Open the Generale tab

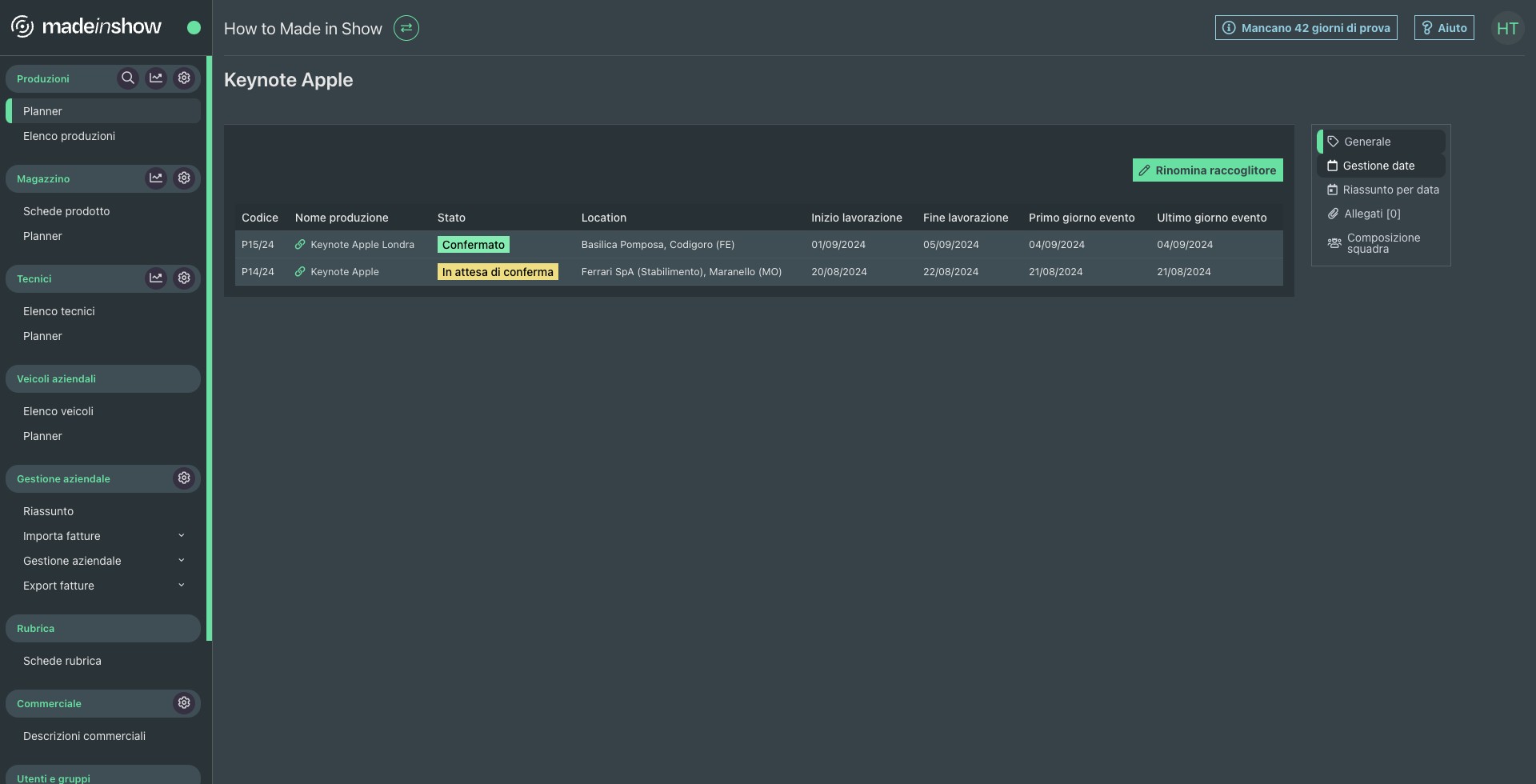(1381, 142)
